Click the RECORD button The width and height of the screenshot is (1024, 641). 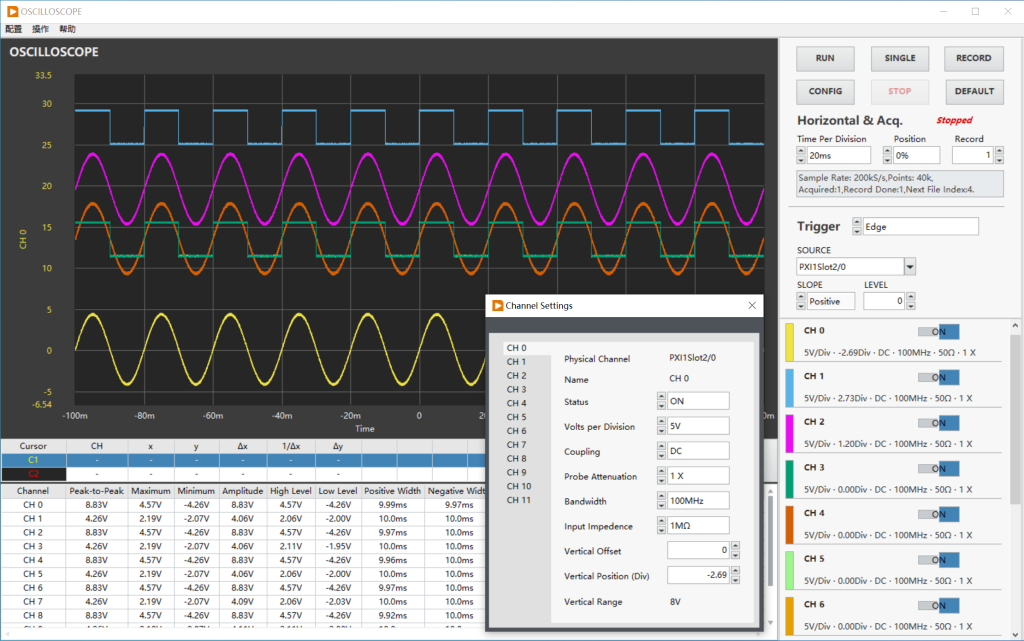973,59
